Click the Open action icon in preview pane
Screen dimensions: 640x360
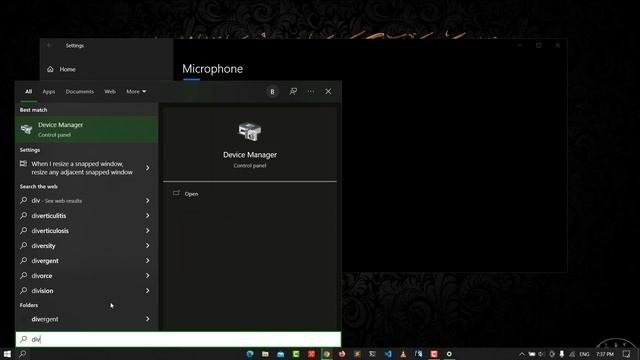point(176,193)
